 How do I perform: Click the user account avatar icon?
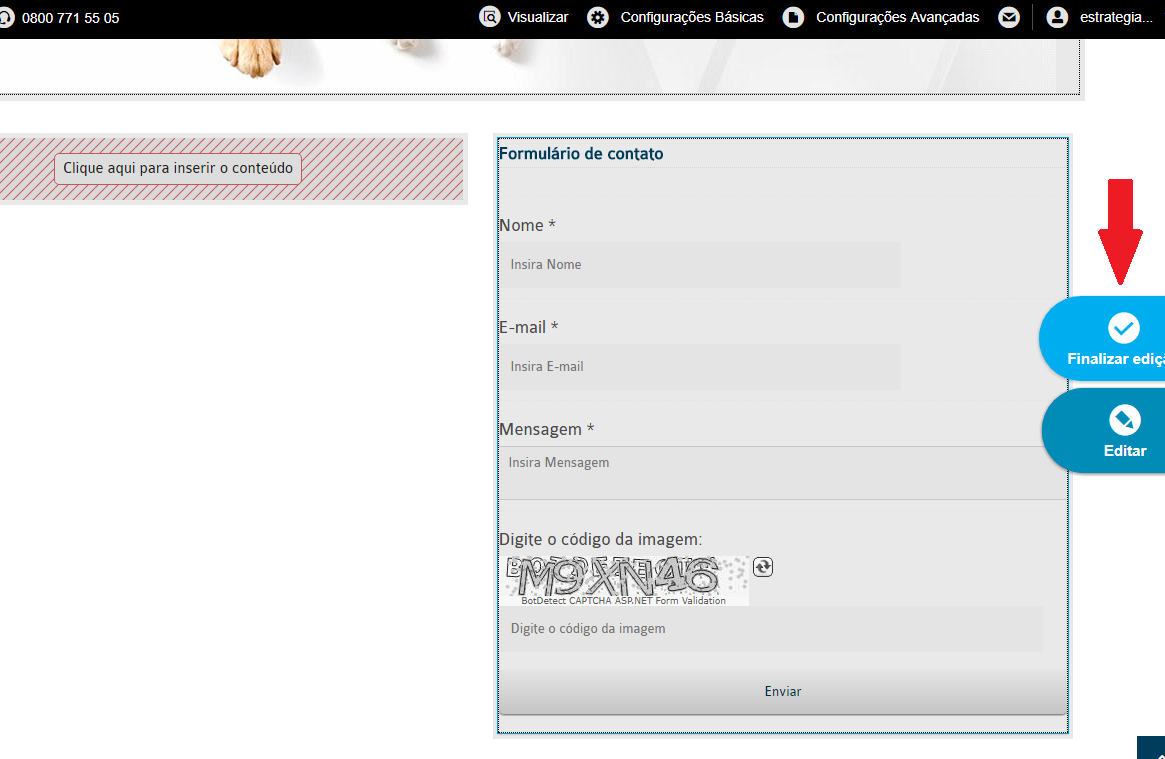(x=1057, y=17)
